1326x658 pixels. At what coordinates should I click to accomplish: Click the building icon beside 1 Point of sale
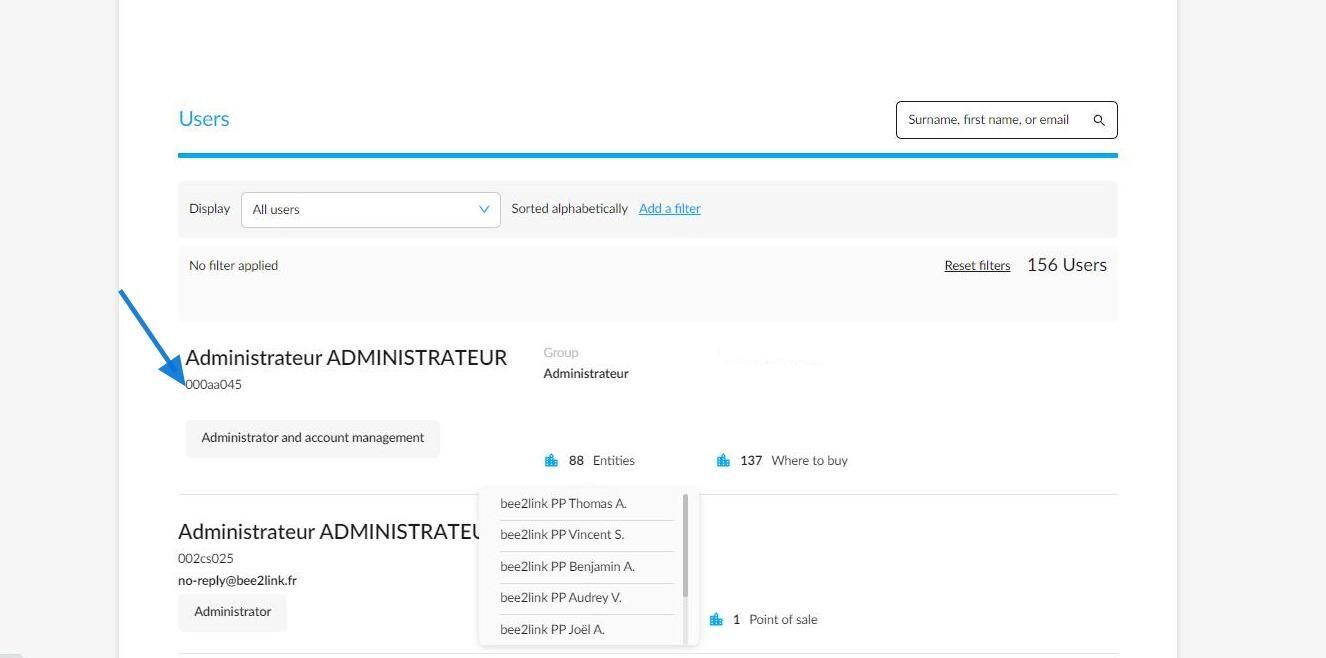(x=716, y=619)
